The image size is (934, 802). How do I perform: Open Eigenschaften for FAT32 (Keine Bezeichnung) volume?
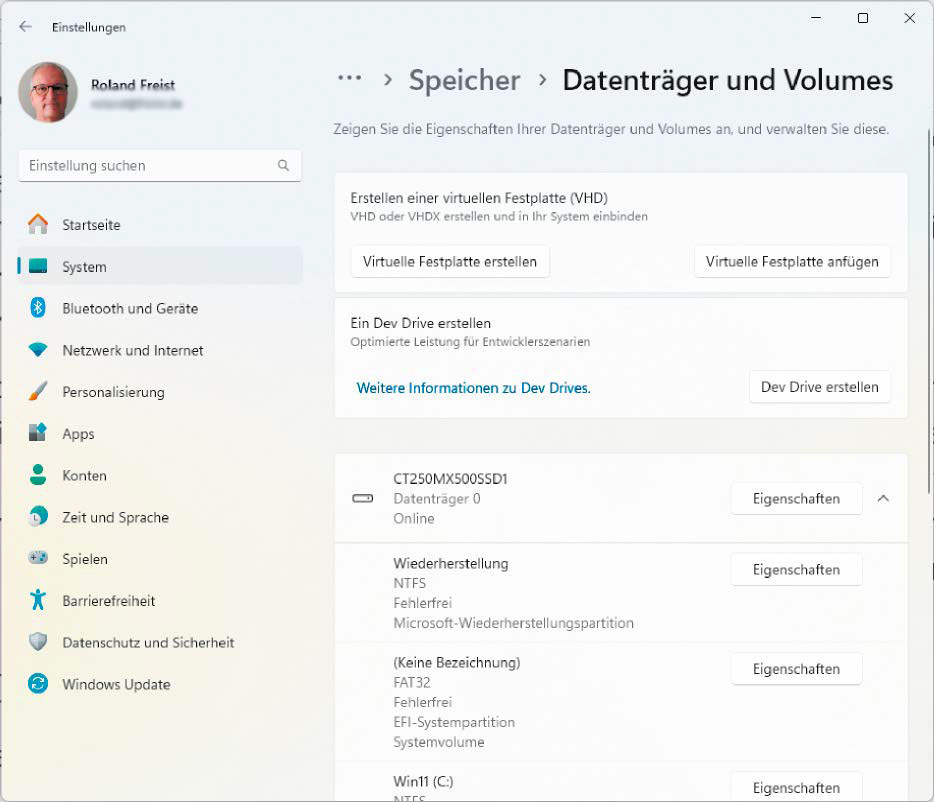click(796, 669)
